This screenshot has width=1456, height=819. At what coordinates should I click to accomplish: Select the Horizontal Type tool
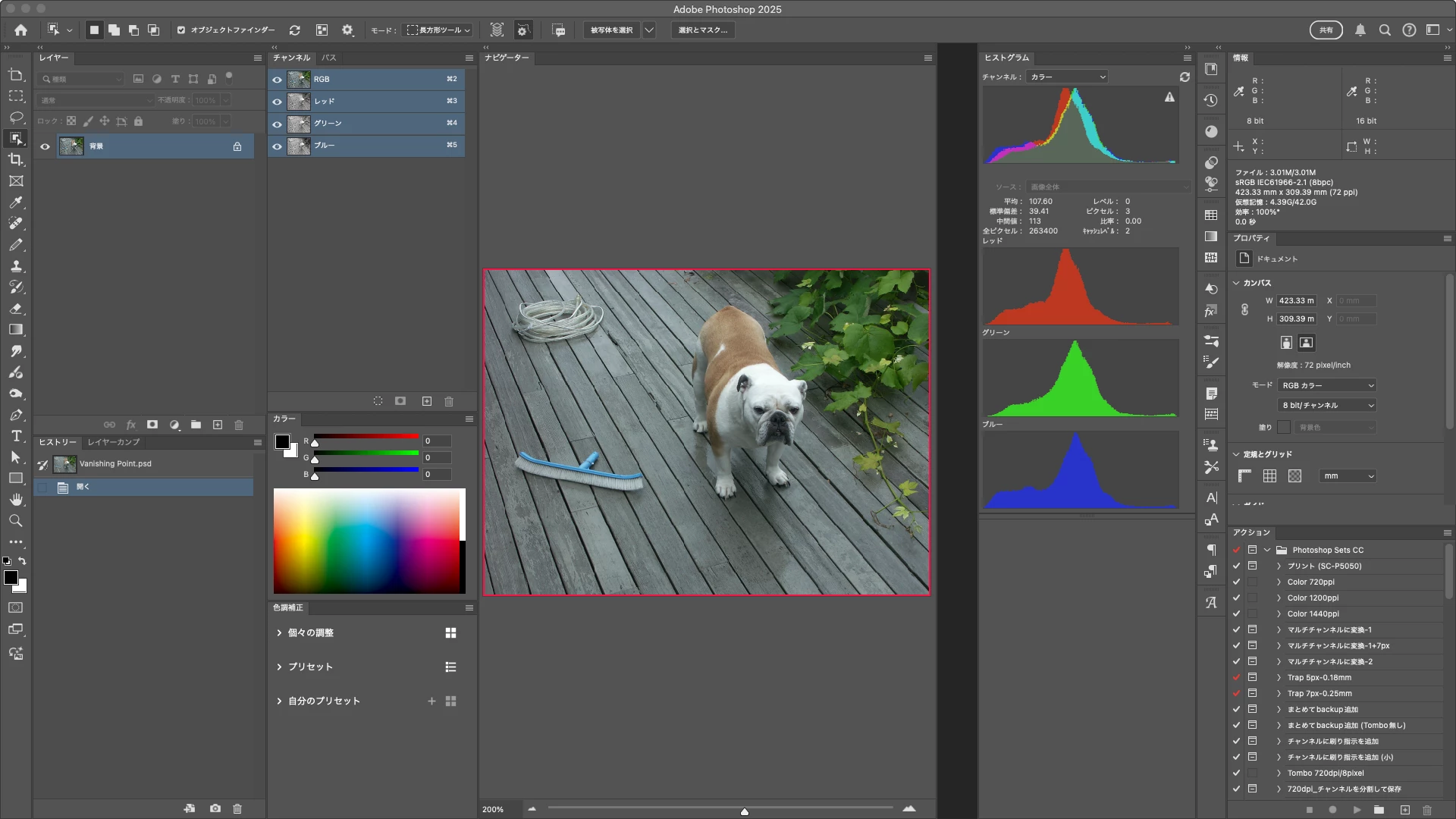pos(16,436)
